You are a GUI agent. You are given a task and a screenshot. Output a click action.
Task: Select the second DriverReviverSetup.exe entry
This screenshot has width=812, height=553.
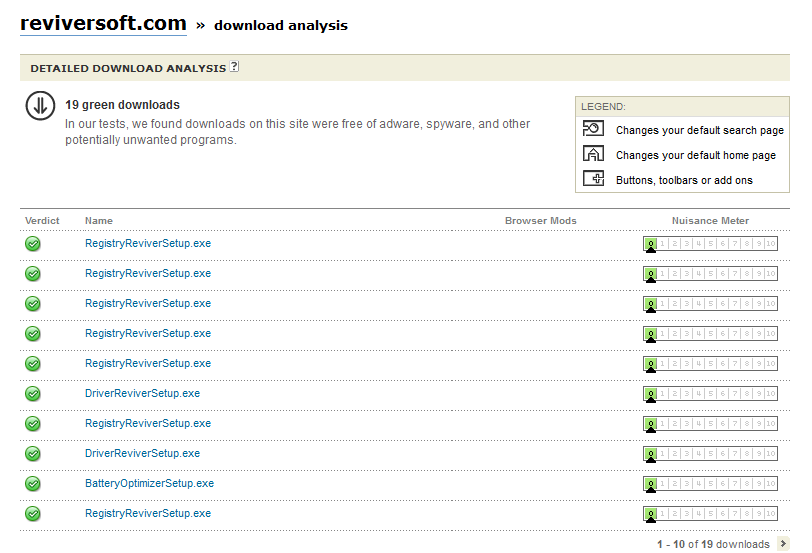[142, 453]
